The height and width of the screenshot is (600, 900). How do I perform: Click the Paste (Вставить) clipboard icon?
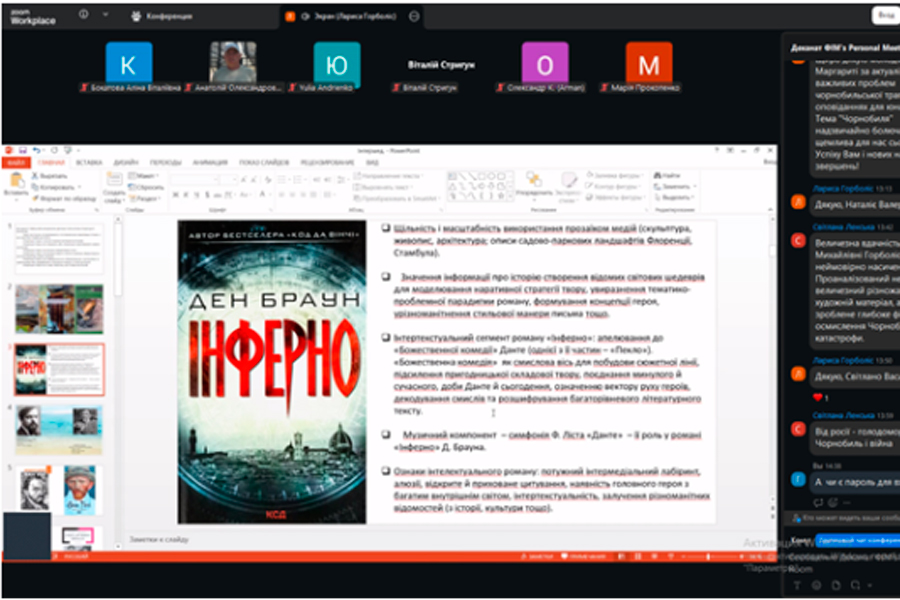coord(16,181)
